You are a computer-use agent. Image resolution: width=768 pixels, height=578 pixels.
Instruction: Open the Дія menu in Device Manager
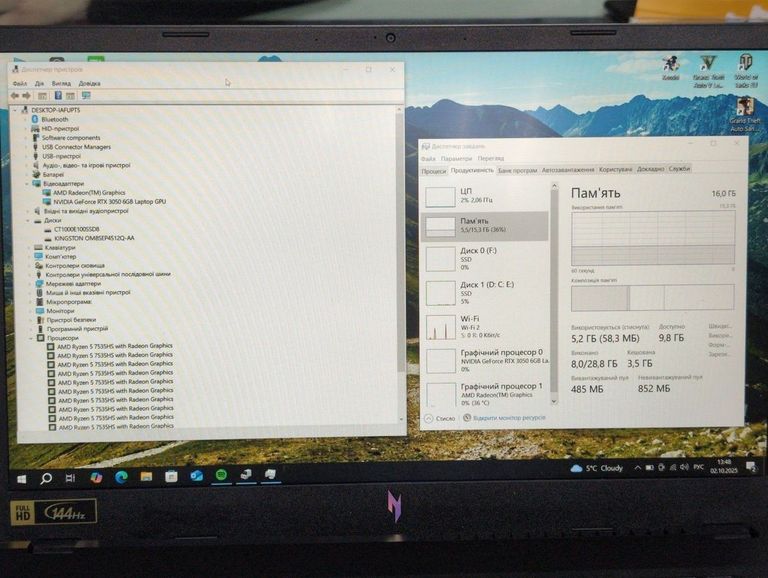(39, 83)
